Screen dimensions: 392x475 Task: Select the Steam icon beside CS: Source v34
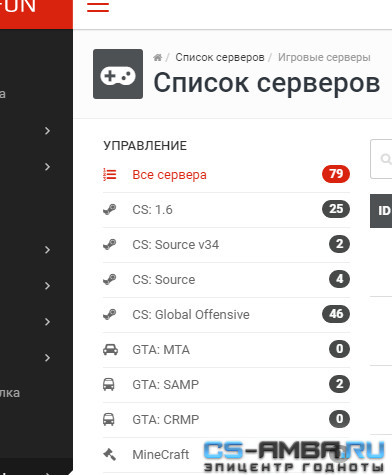(x=110, y=244)
